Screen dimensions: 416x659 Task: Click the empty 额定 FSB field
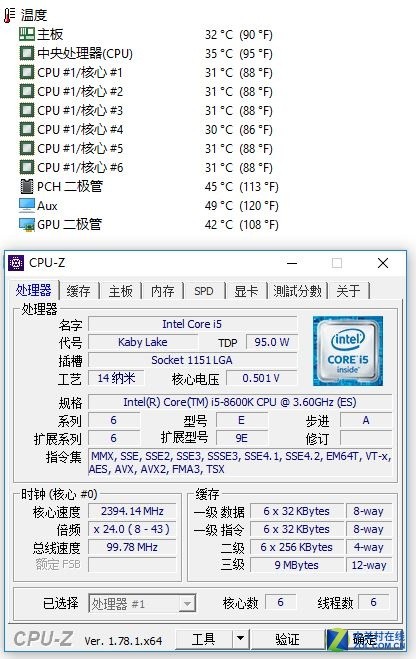click(x=132, y=564)
